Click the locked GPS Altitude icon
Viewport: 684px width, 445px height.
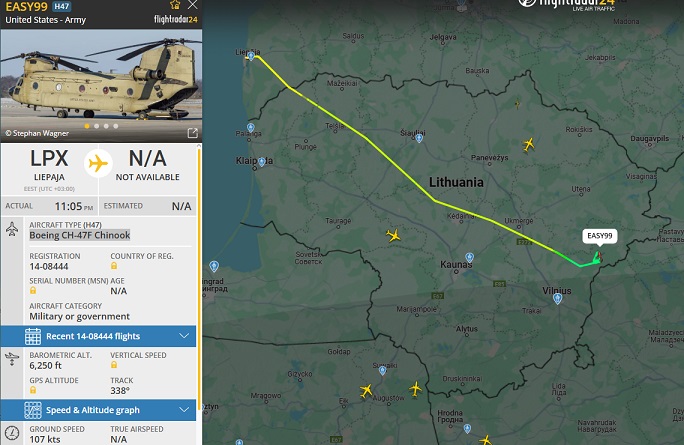point(33,390)
